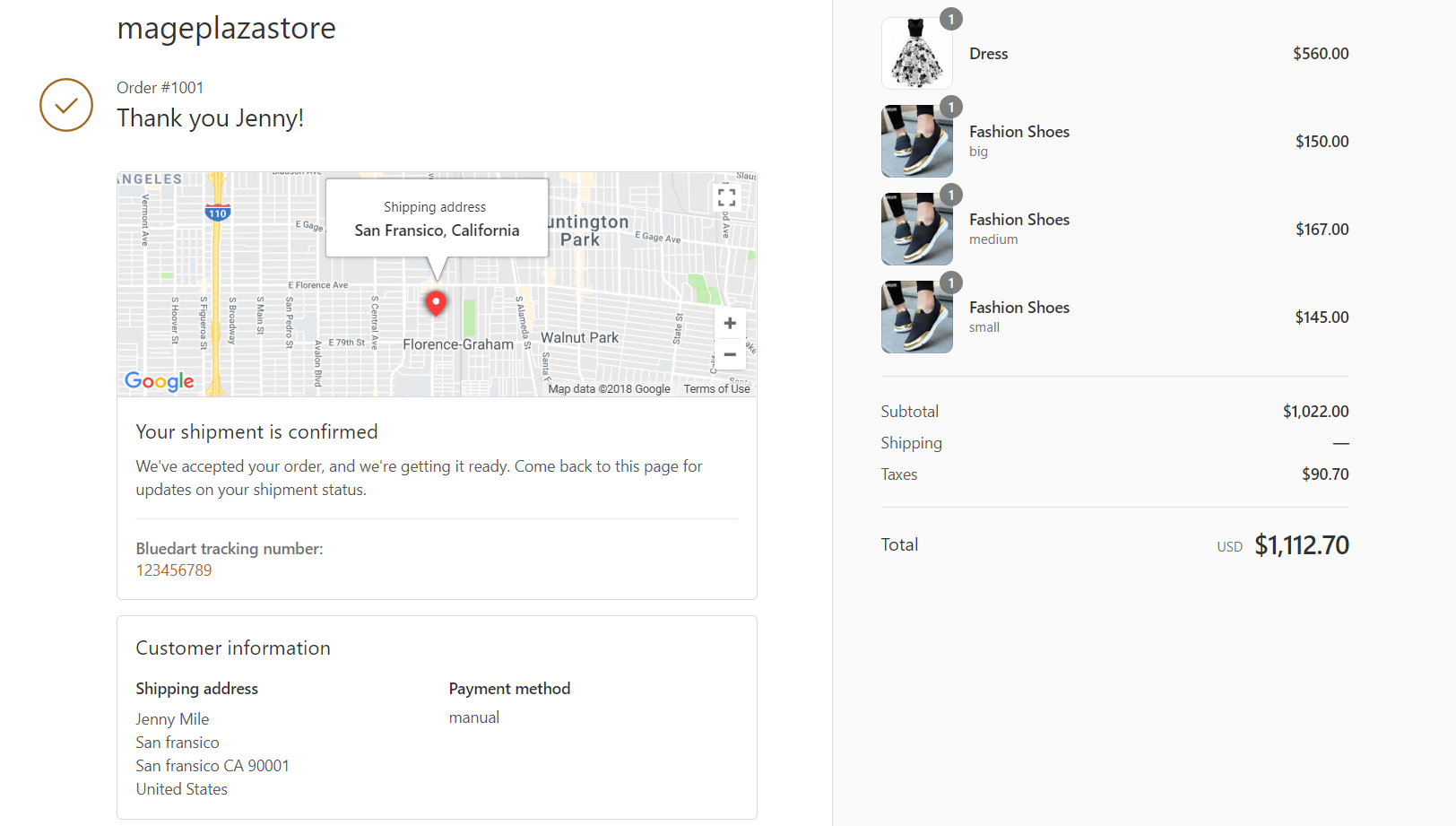Screen dimensions: 1456x826
Task: Click the Customer information heading
Action: pos(233,648)
